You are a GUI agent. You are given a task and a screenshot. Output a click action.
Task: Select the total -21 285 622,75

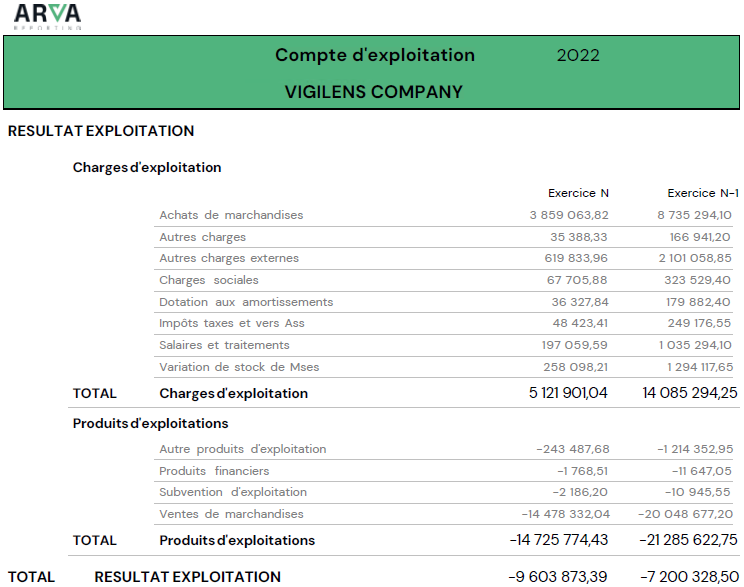[x=688, y=540]
